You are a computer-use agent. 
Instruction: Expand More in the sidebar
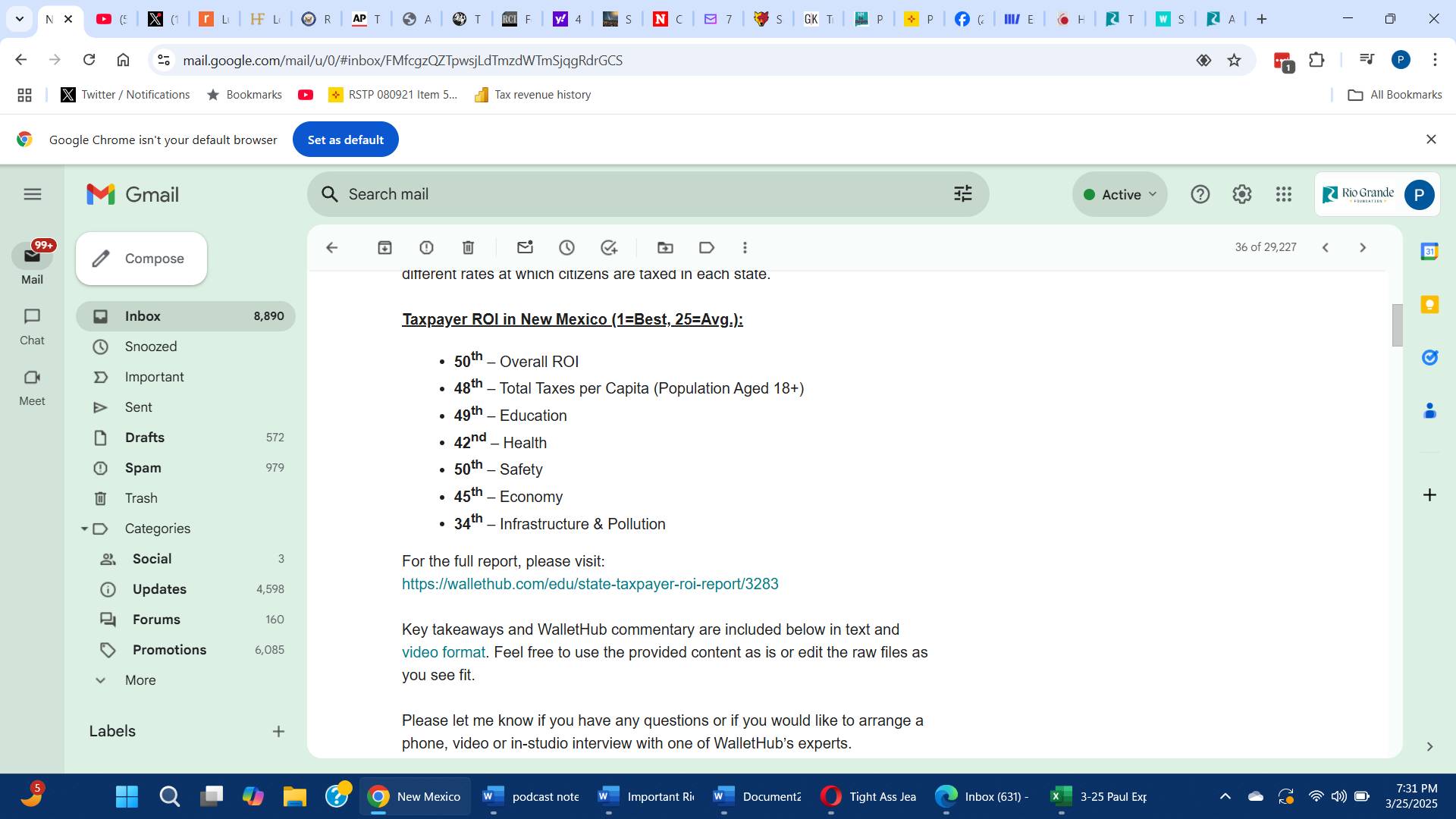click(x=140, y=680)
